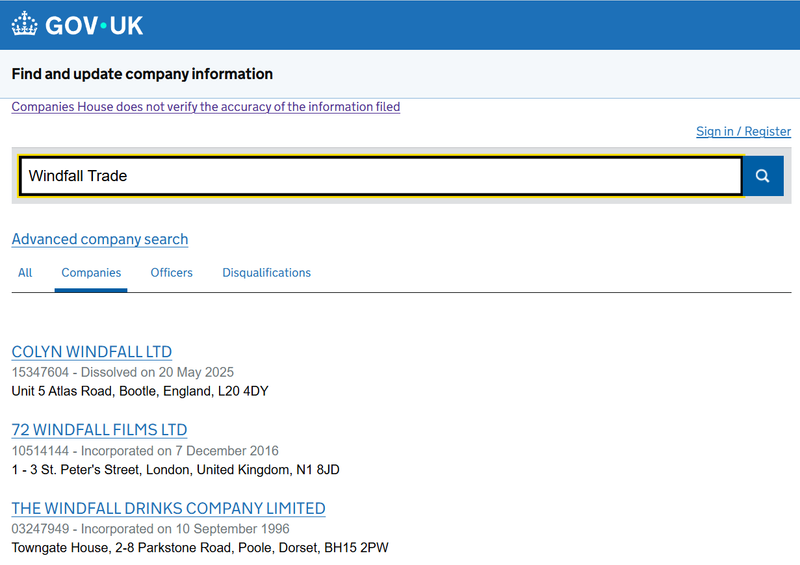Click the GOV.UK crown logo
This screenshot has height=565, width=800.
[x=24, y=24]
